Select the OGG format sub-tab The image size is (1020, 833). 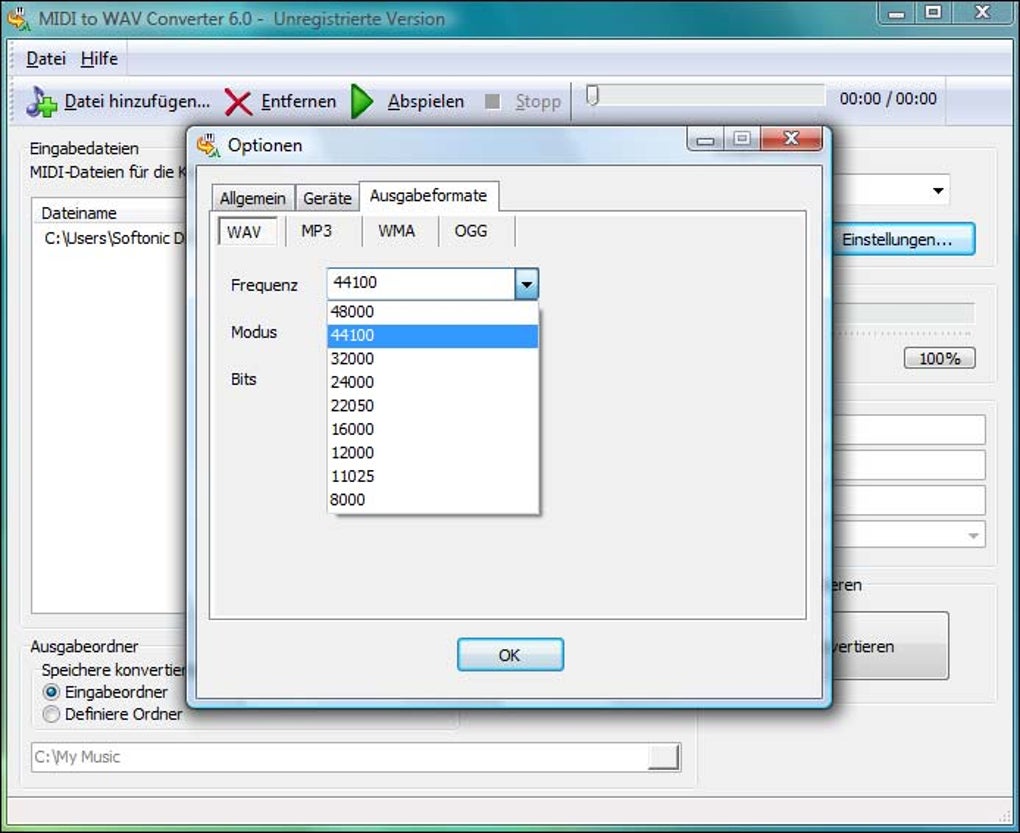click(471, 231)
